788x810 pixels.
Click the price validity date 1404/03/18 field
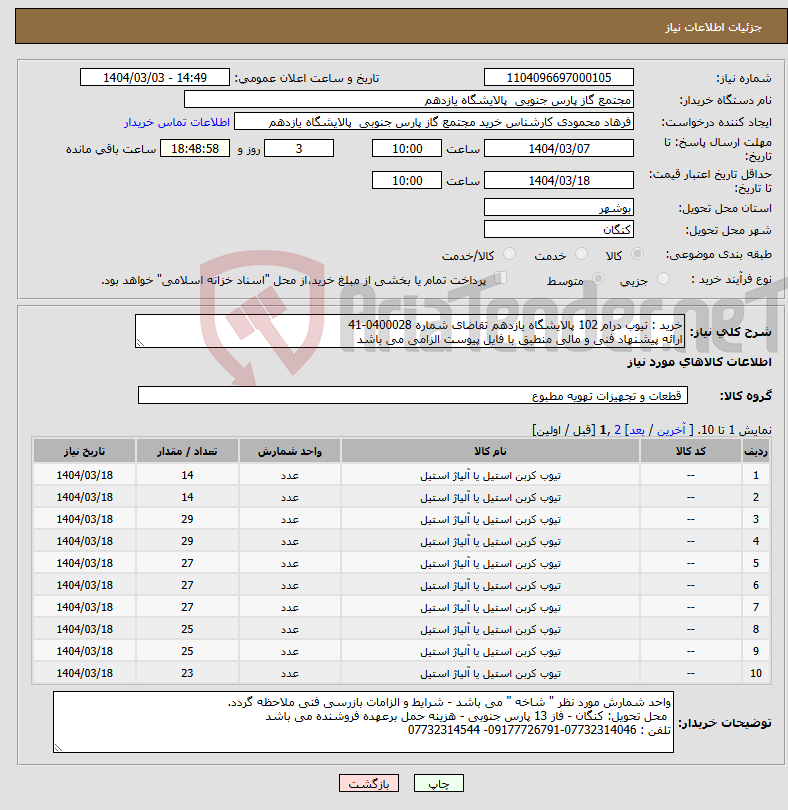(559, 180)
